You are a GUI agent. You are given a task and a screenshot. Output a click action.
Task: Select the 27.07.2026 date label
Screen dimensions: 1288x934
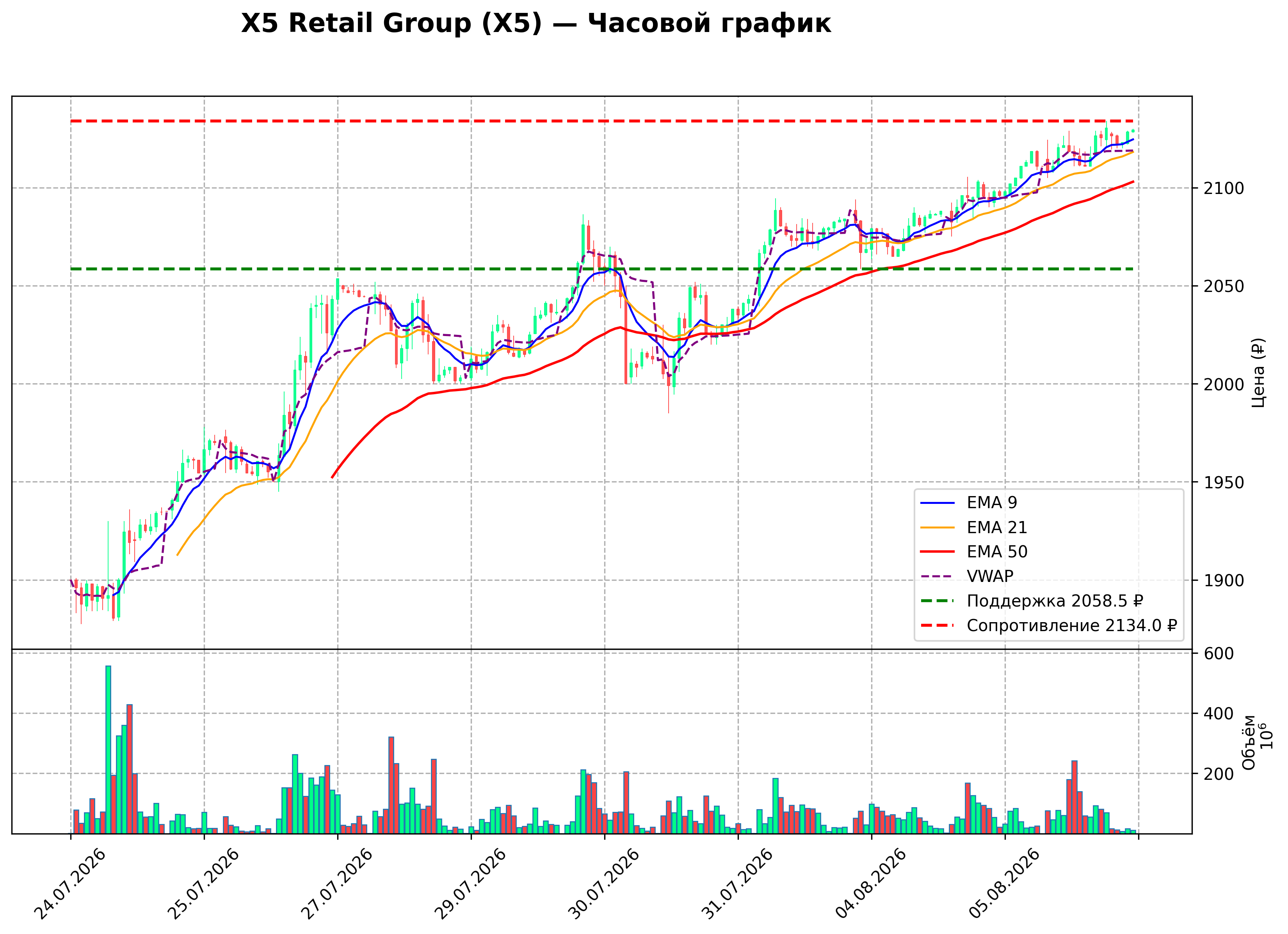pyautogui.click(x=336, y=884)
